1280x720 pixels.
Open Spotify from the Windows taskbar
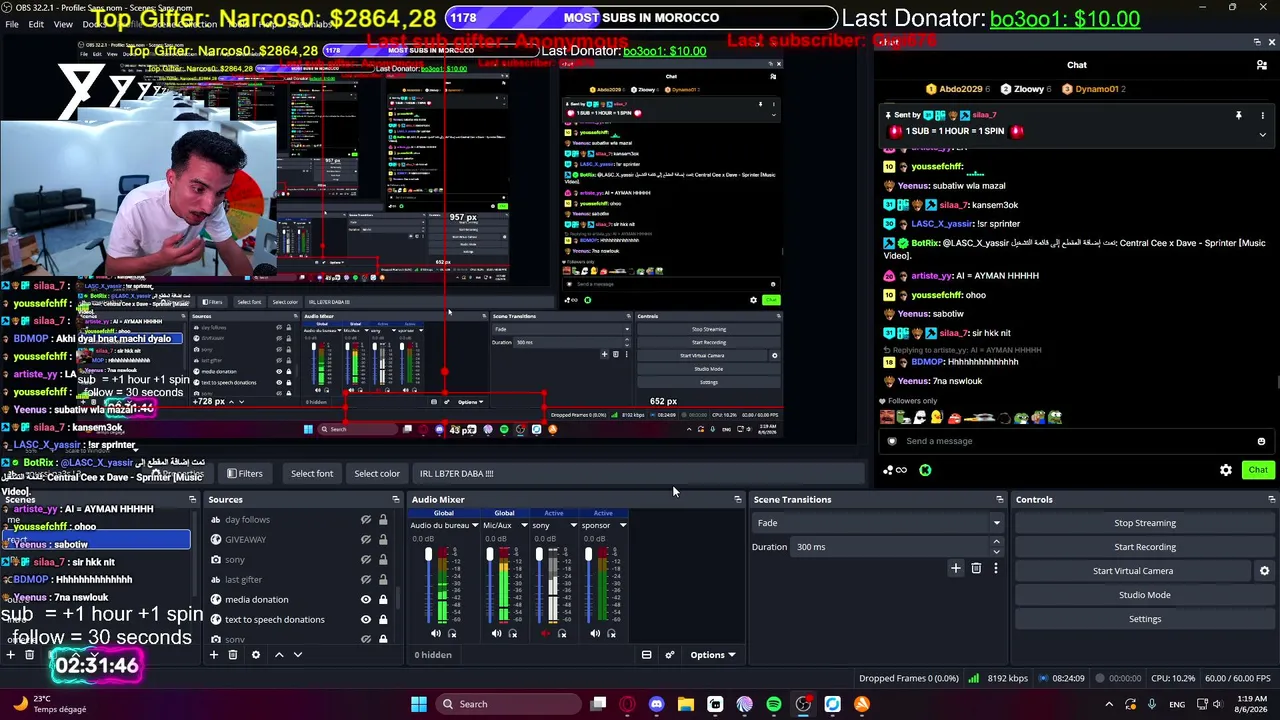pos(774,704)
